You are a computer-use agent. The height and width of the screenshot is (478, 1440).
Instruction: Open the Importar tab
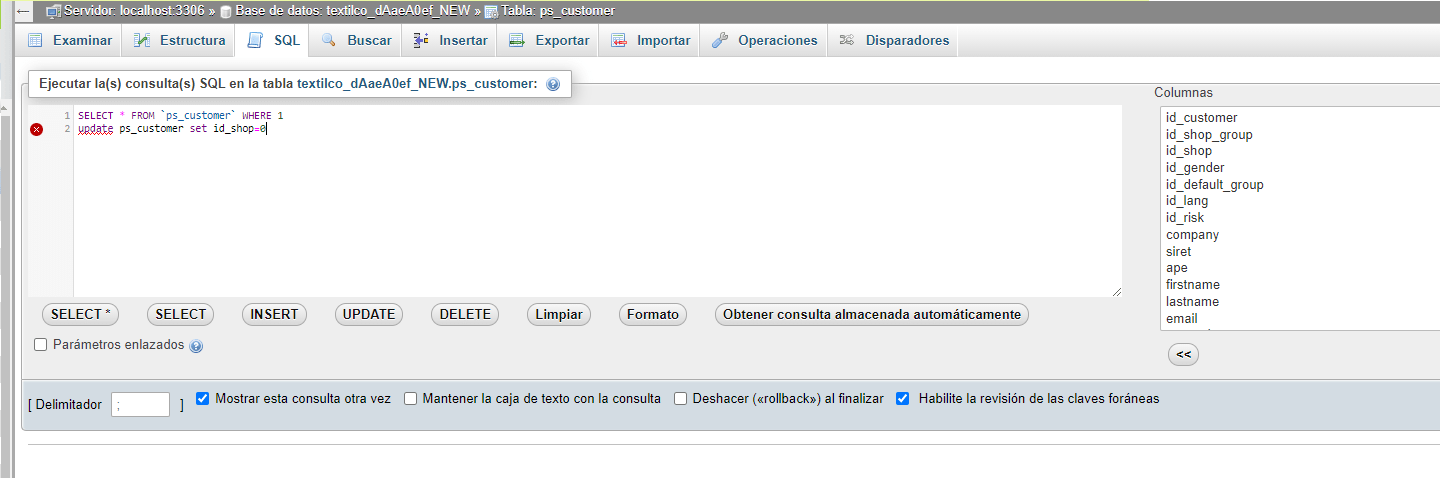coord(651,40)
